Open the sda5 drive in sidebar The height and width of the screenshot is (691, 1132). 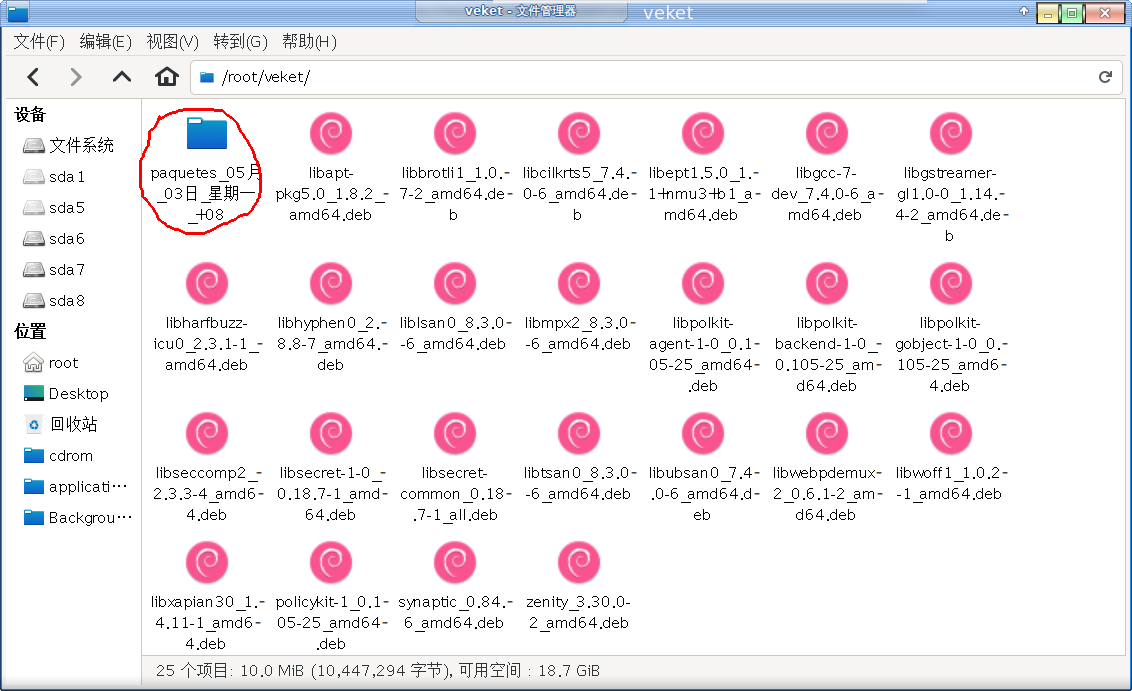coord(54,207)
